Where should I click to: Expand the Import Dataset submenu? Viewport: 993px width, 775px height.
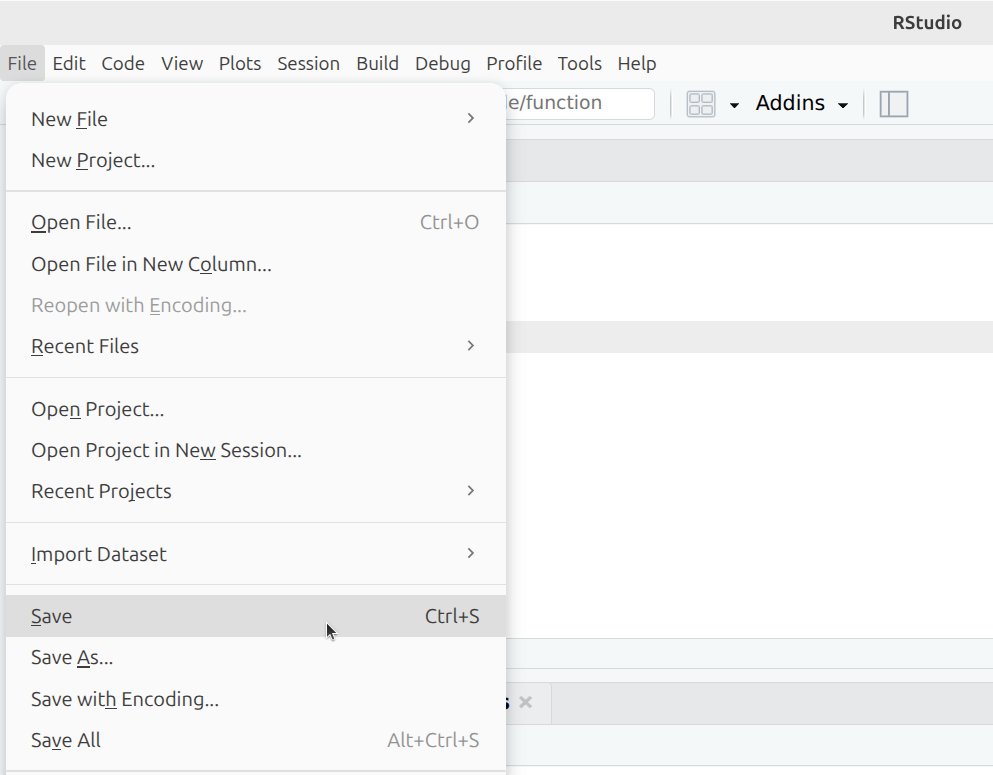pos(256,554)
